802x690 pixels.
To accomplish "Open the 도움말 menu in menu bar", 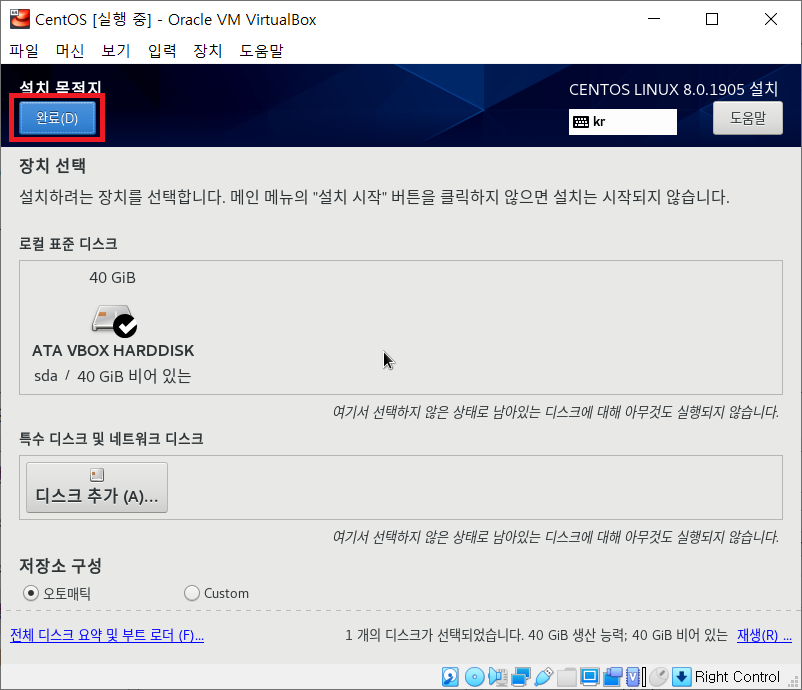I will click(261, 51).
